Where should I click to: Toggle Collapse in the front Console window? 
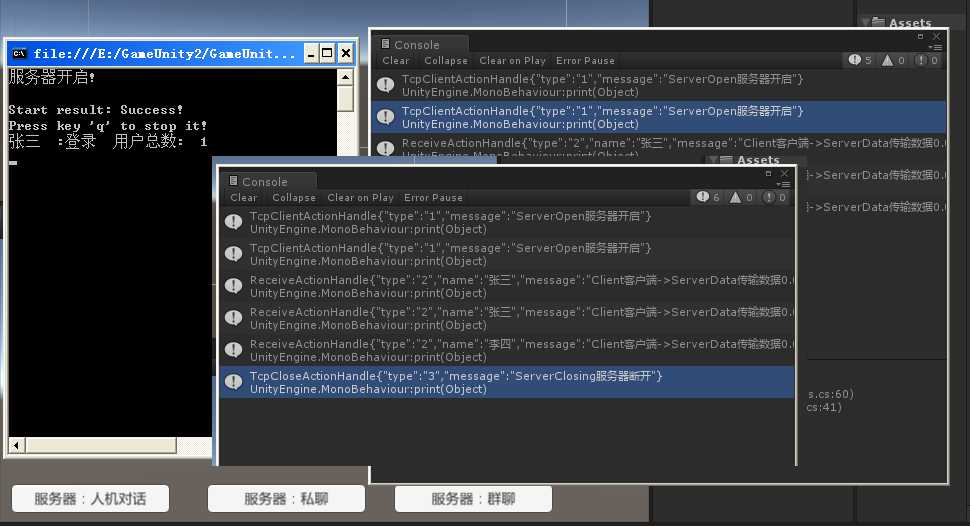click(x=294, y=197)
